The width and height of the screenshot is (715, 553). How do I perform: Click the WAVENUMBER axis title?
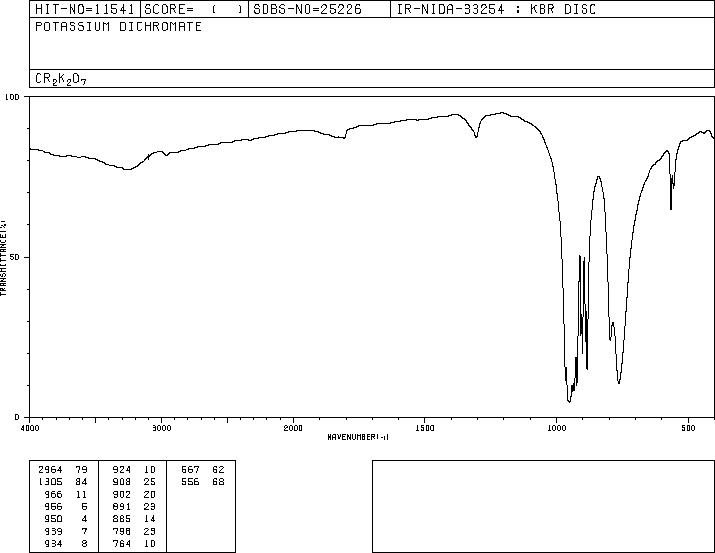[358, 437]
